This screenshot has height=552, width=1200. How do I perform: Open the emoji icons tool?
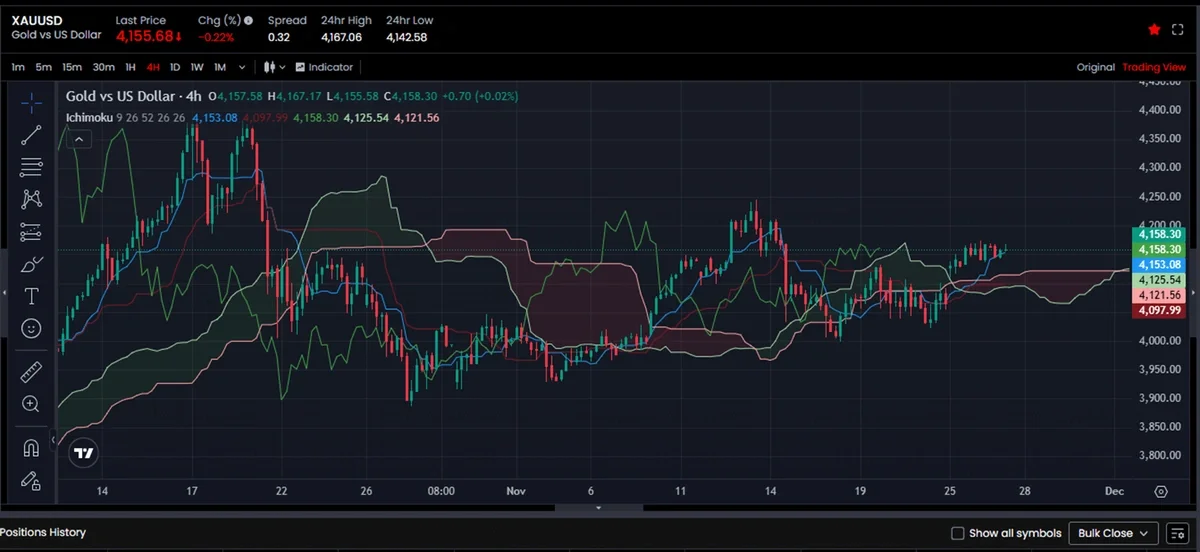point(31,328)
